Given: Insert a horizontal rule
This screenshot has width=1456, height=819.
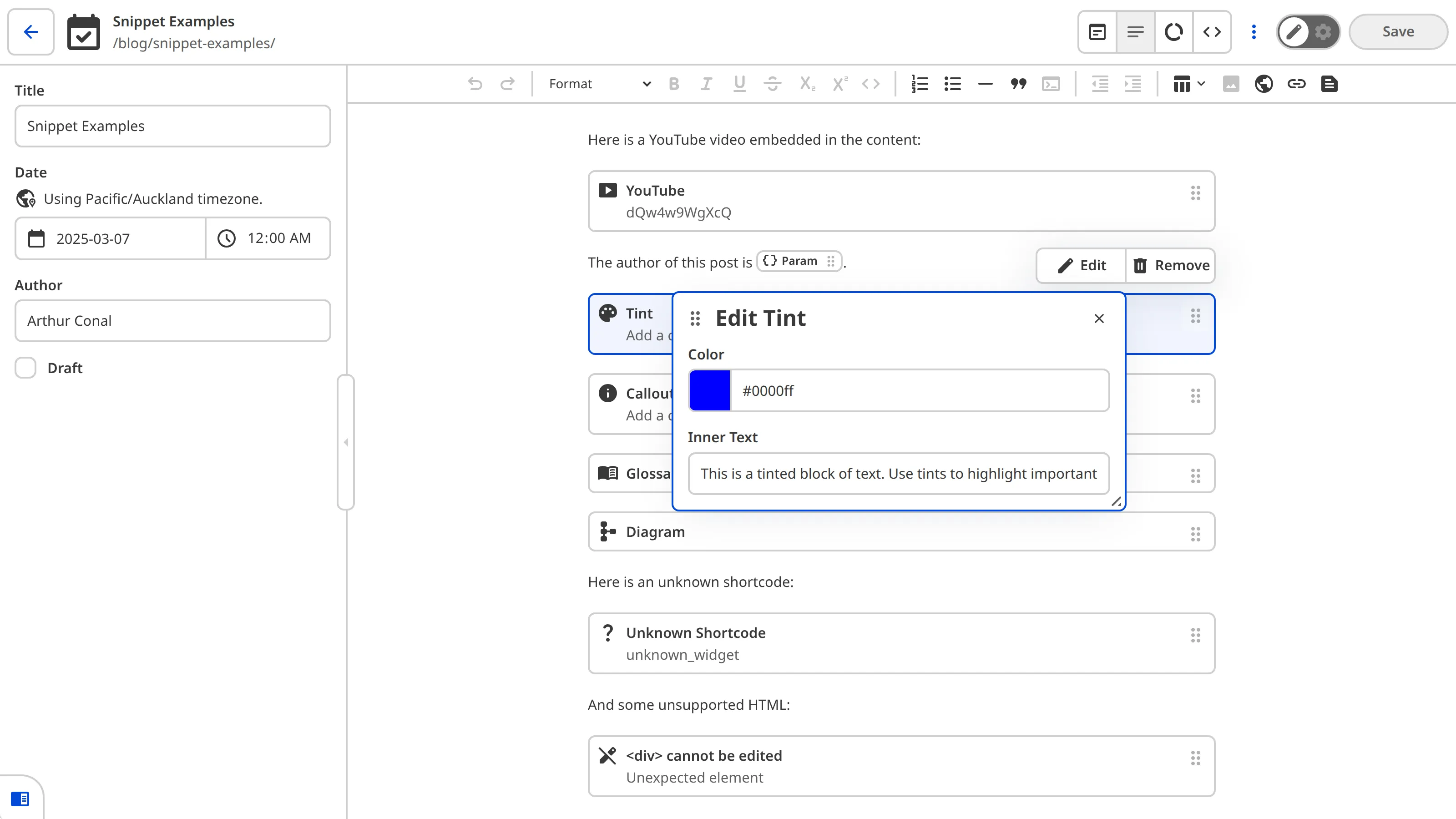Looking at the screenshot, I should pos(985,84).
